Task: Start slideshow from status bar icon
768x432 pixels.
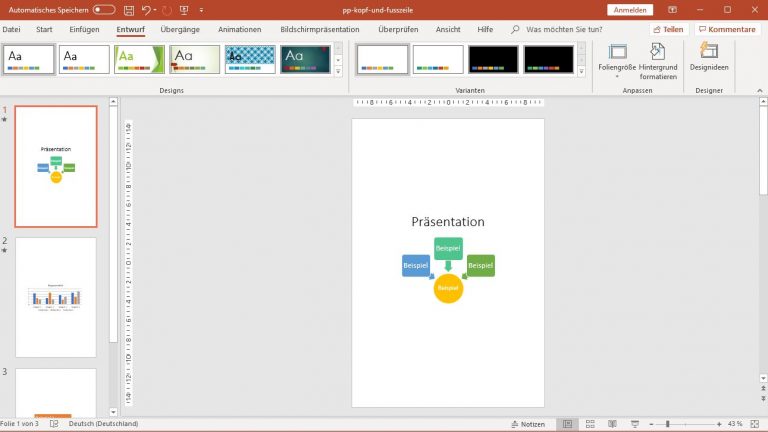Action: click(635, 424)
